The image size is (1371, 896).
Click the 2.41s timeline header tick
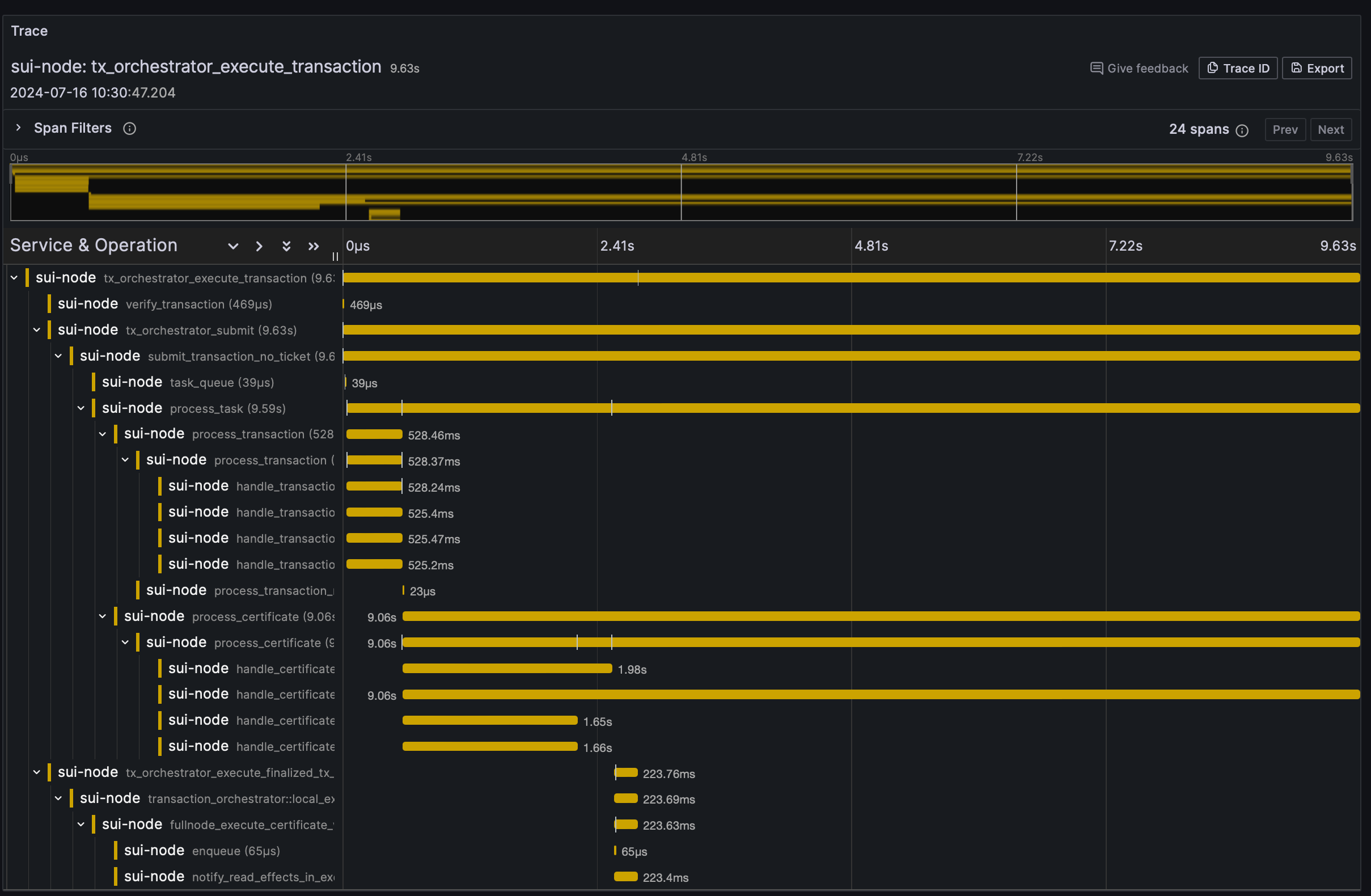point(617,246)
